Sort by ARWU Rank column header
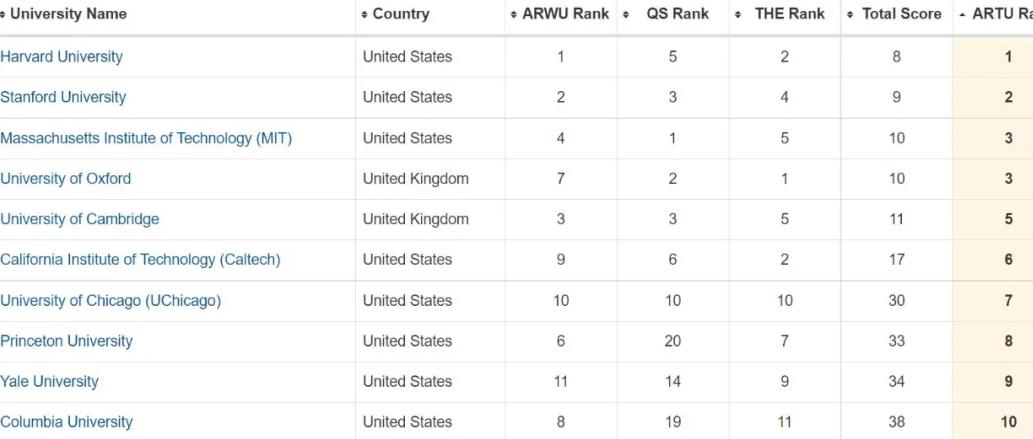1033x439 pixels. tap(565, 14)
